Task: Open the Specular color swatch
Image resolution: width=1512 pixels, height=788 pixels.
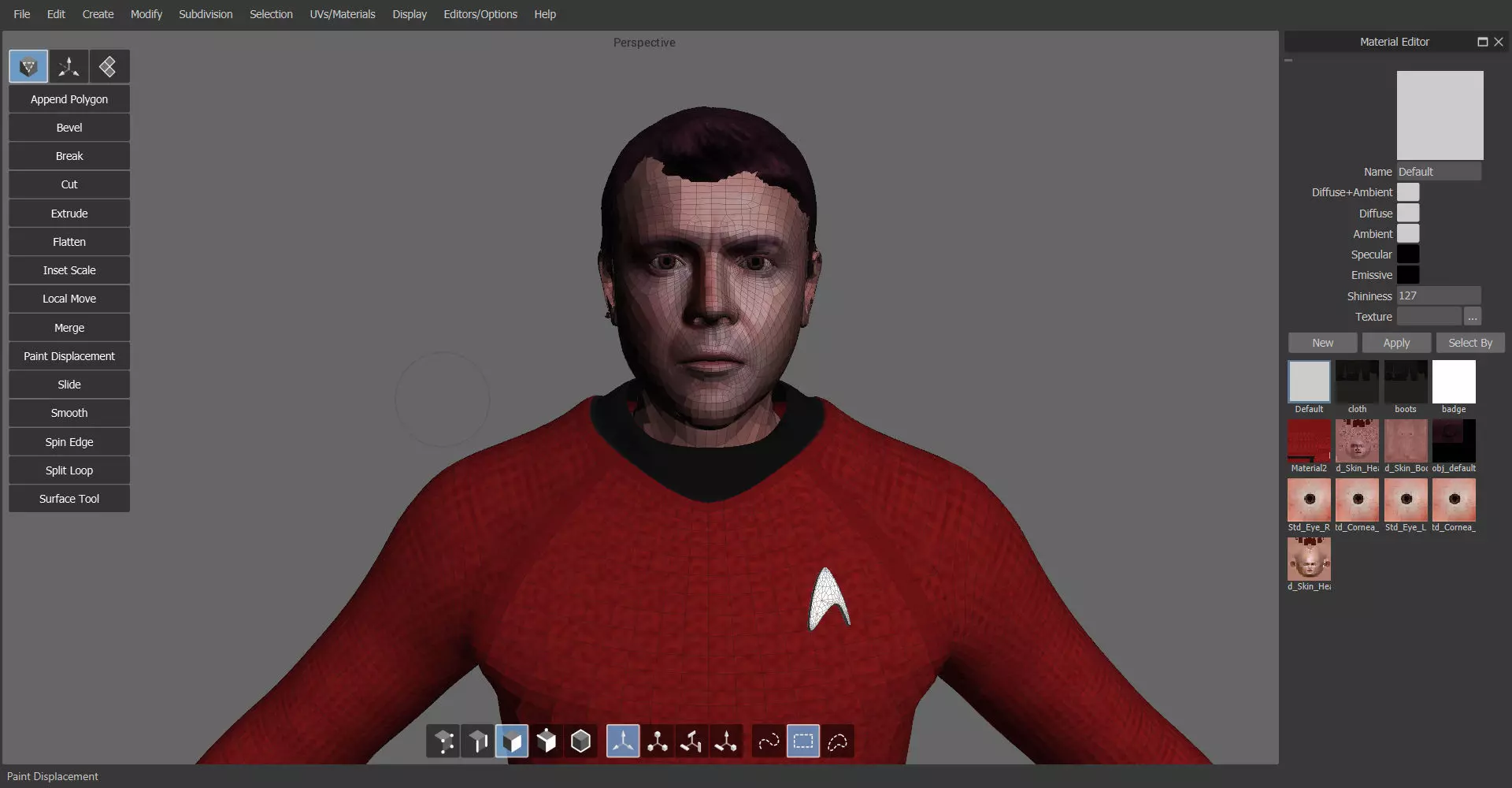Action: pyautogui.click(x=1408, y=254)
